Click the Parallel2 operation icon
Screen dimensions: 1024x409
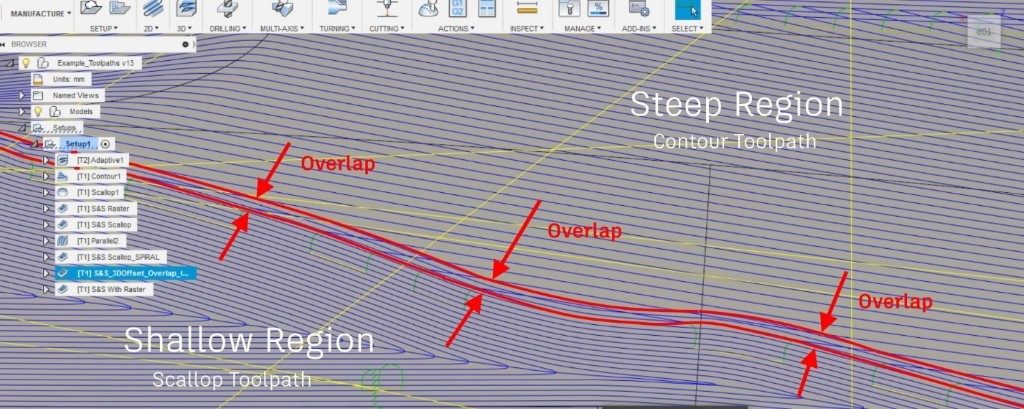(63, 241)
